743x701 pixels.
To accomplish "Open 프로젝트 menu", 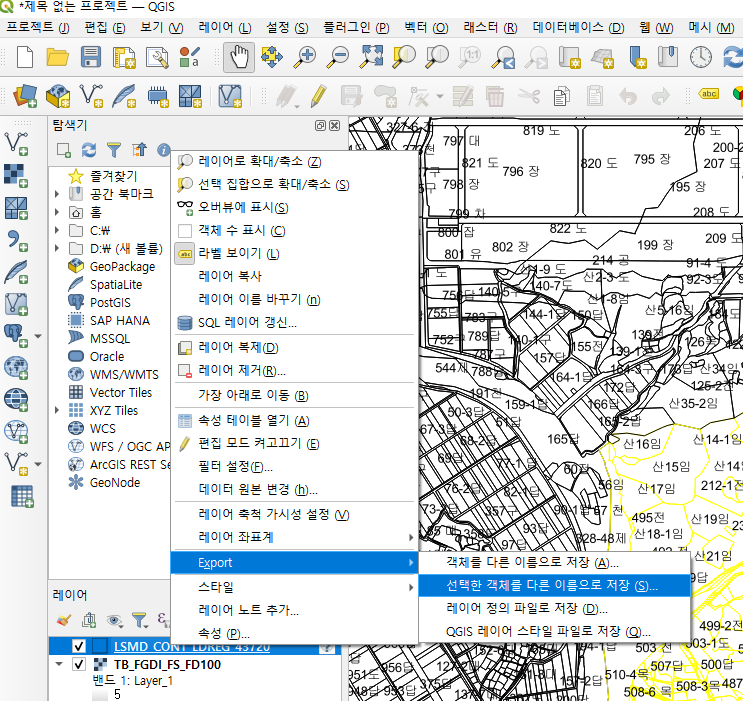I will coord(38,27).
